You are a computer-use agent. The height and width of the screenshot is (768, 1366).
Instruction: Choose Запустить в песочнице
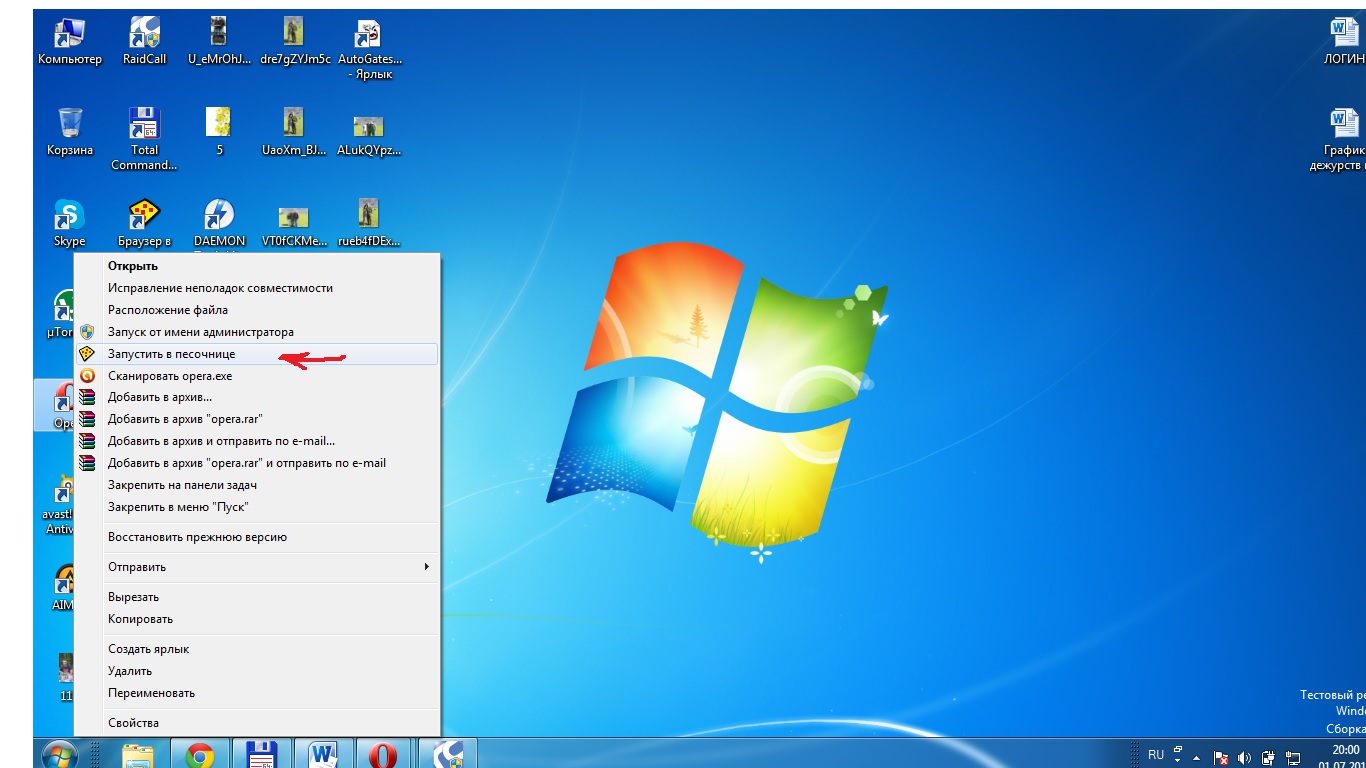pyautogui.click(x=257, y=354)
